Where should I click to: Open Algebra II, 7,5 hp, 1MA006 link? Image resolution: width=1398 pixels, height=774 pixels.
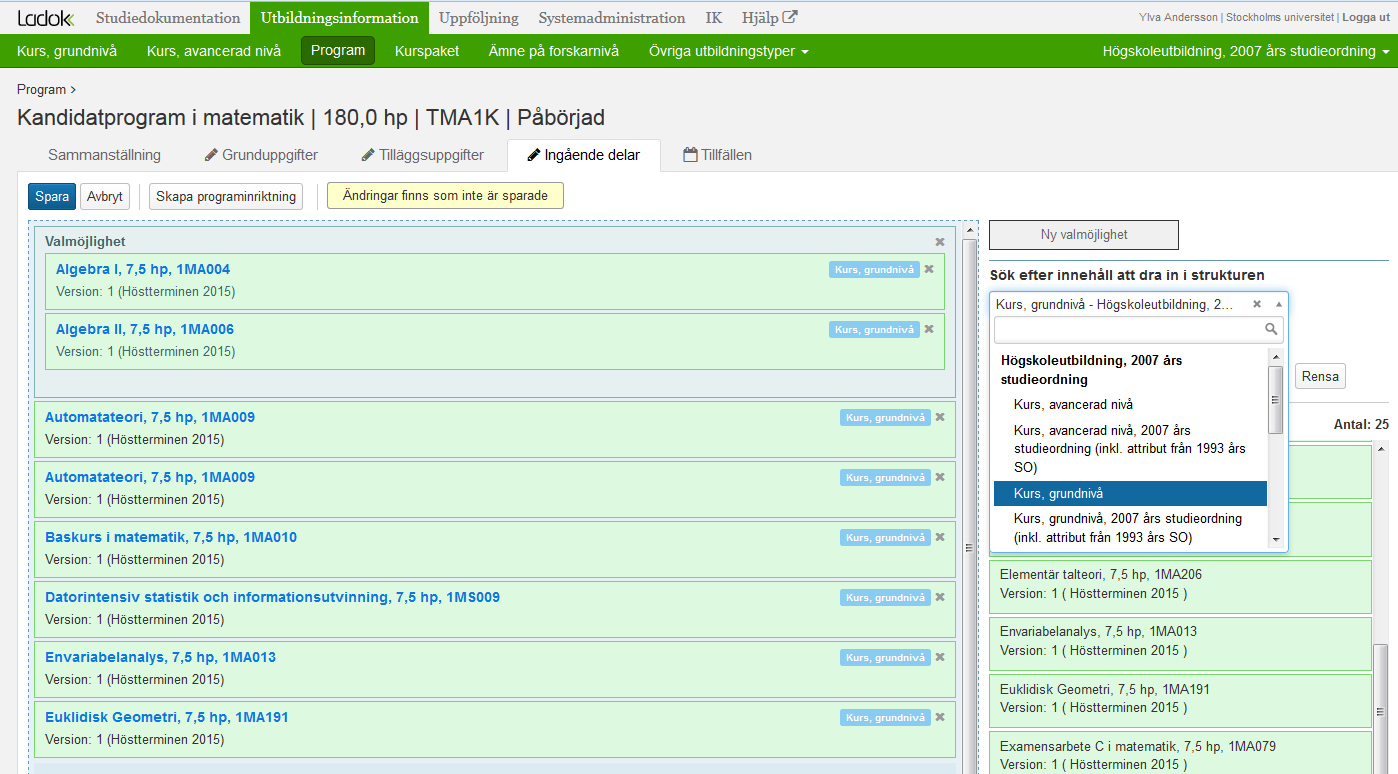[x=145, y=329]
